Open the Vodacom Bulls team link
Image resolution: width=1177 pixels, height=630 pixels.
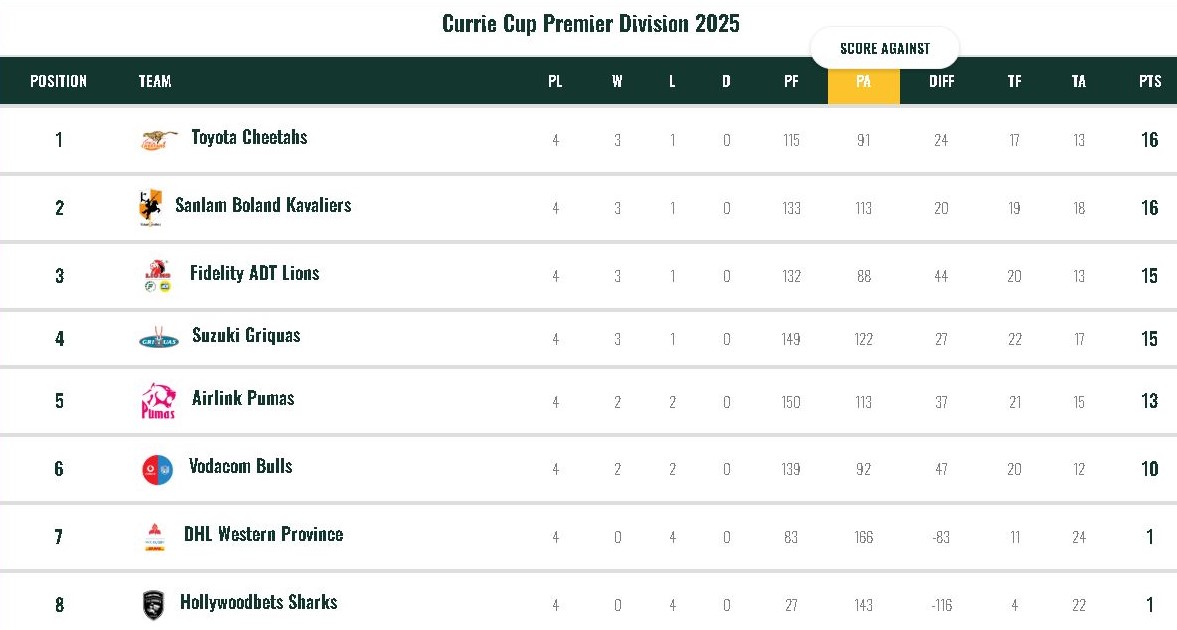[240, 466]
